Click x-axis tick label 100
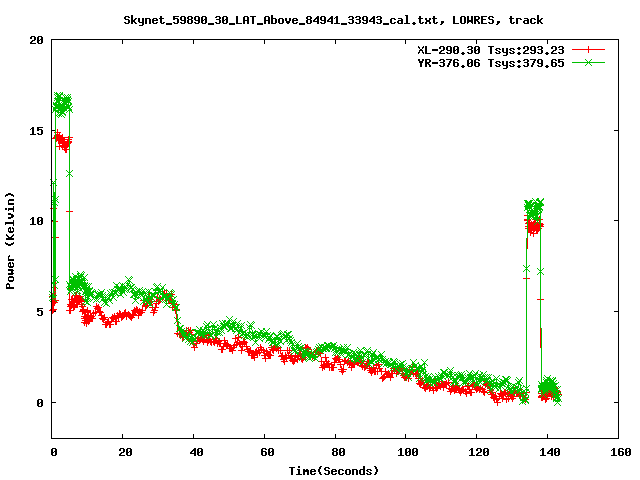 [408, 452]
